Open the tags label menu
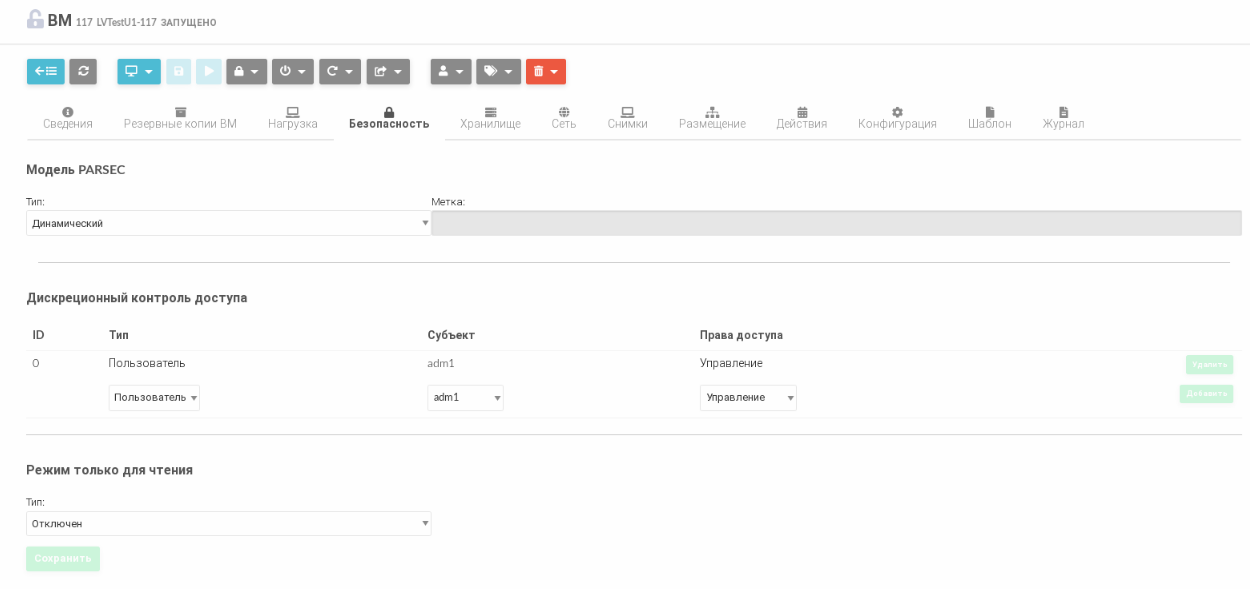 click(498, 72)
